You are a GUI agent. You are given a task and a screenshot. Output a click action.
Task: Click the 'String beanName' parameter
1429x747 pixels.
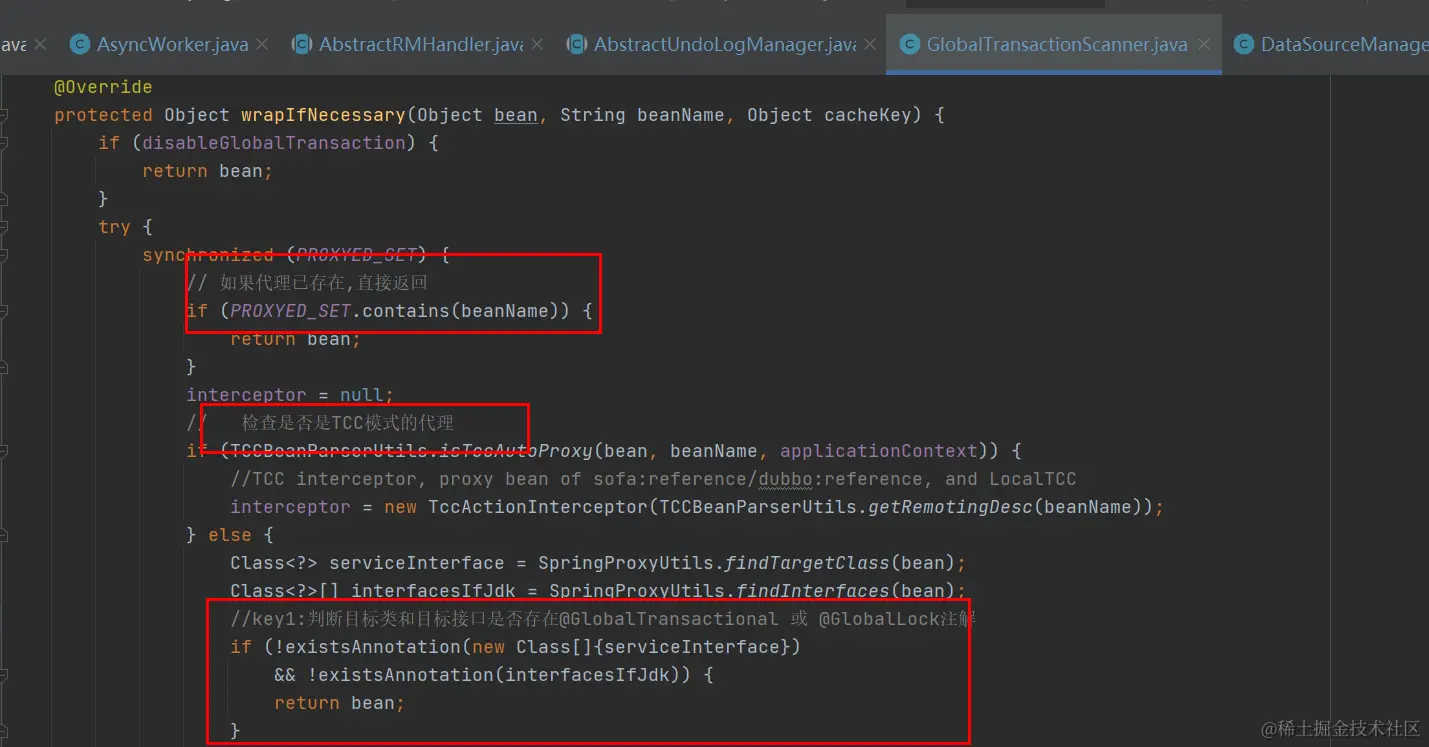(x=642, y=115)
